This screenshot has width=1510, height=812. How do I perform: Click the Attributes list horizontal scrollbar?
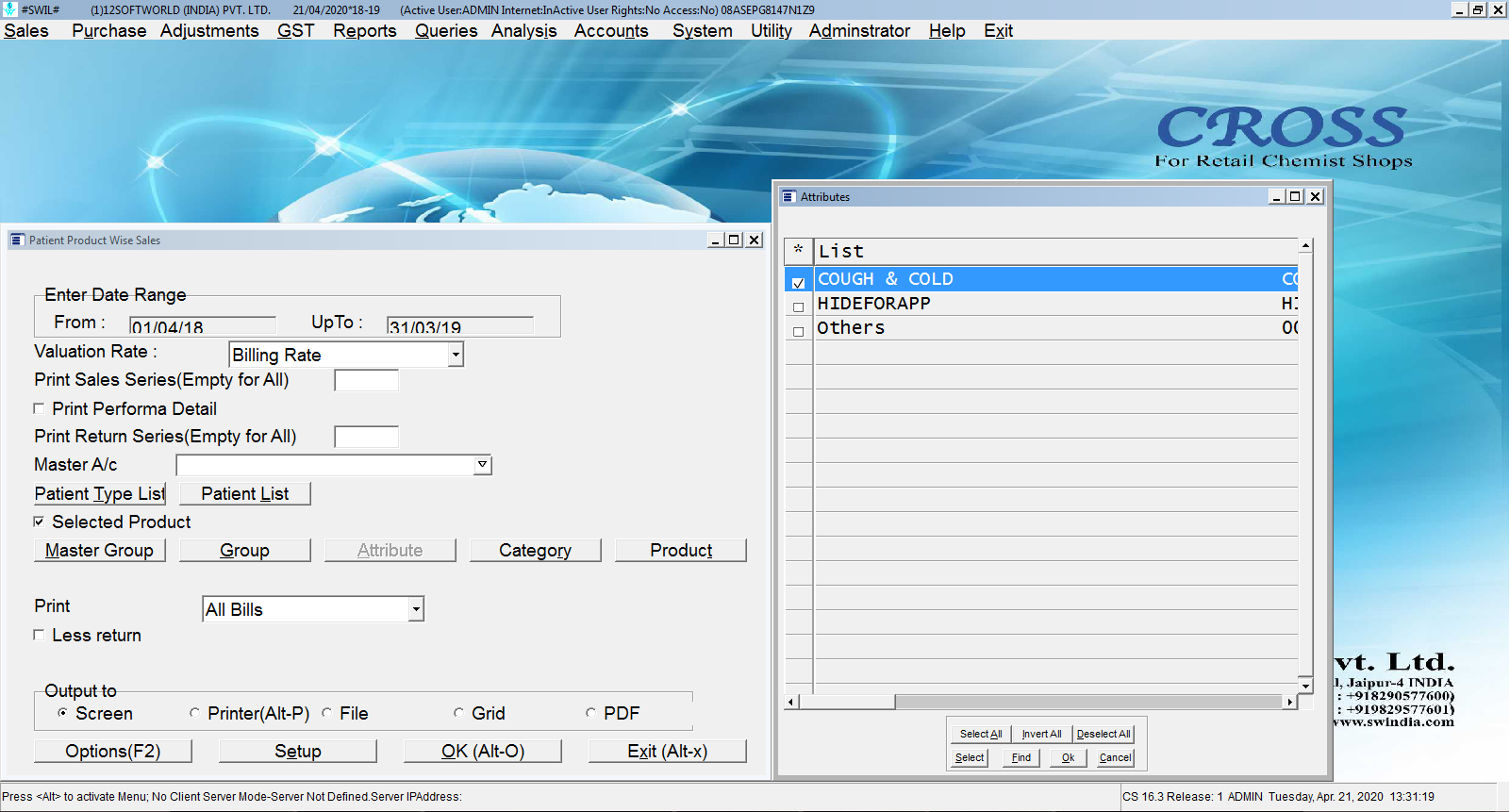[1085, 702]
